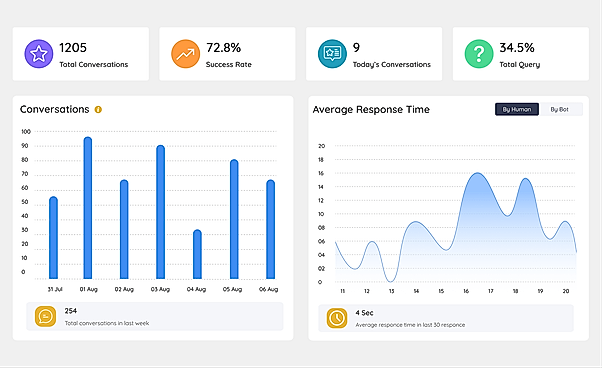Click the 31 Jul axis label
This screenshot has width=602, height=368.
pos(55,289)
